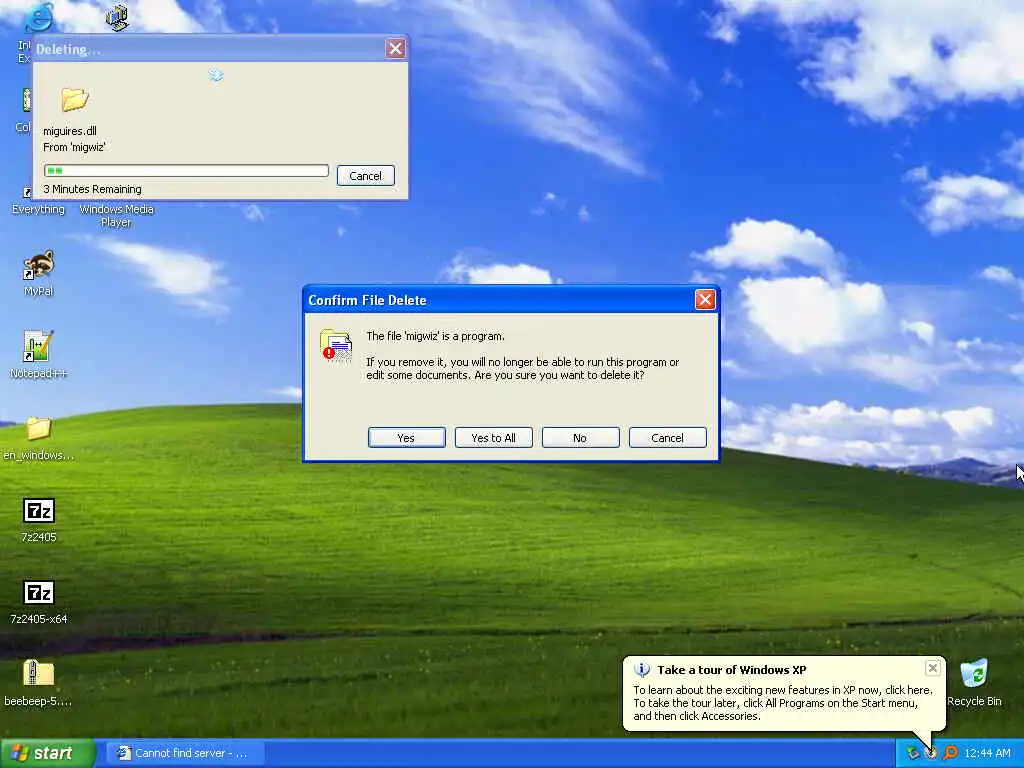Close the Take a tour balloon tip
Image resolution: width=1024 pixels, height=768 pixels.
tap(933, 667)
